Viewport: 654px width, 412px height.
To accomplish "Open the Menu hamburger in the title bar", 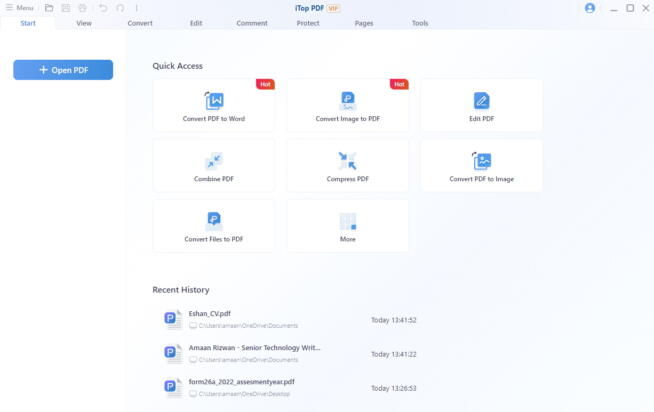I will point(18,8).
